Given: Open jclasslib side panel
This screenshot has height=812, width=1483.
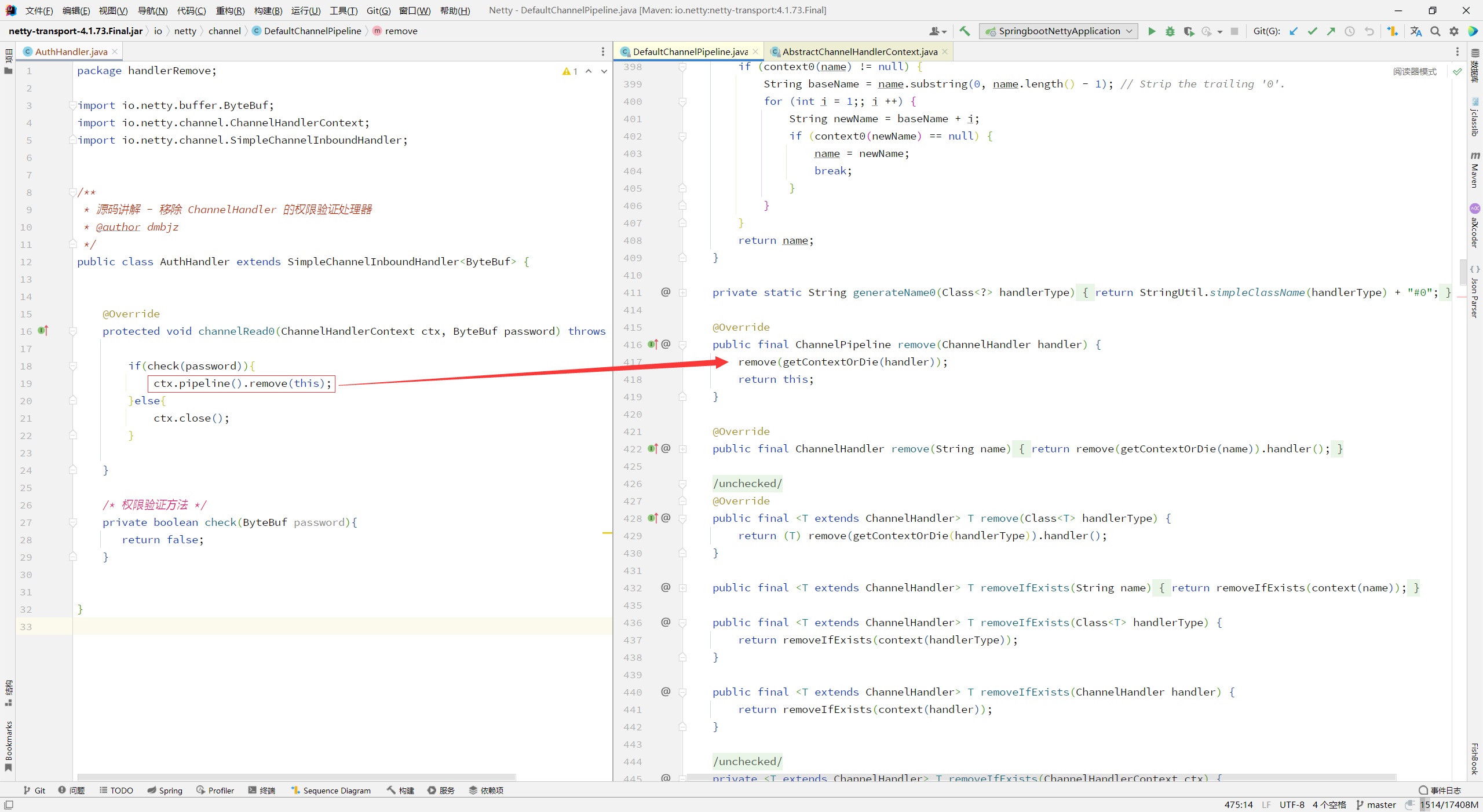Looking at the screenshot, I should pos(1475,117).
